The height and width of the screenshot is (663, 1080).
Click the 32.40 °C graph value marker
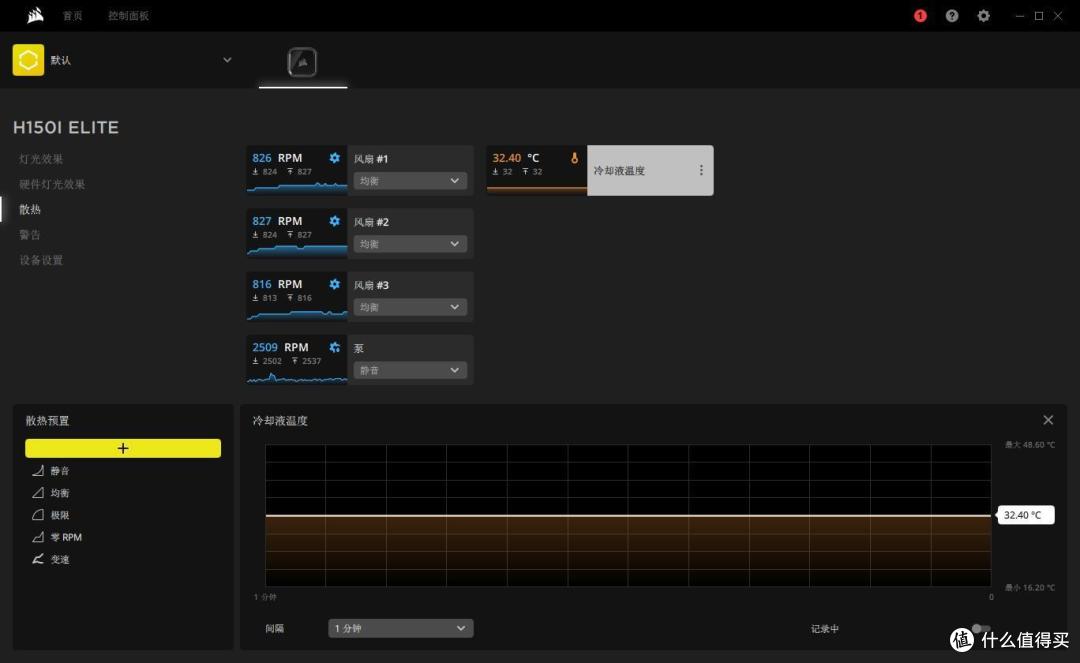pos(1024,515)
